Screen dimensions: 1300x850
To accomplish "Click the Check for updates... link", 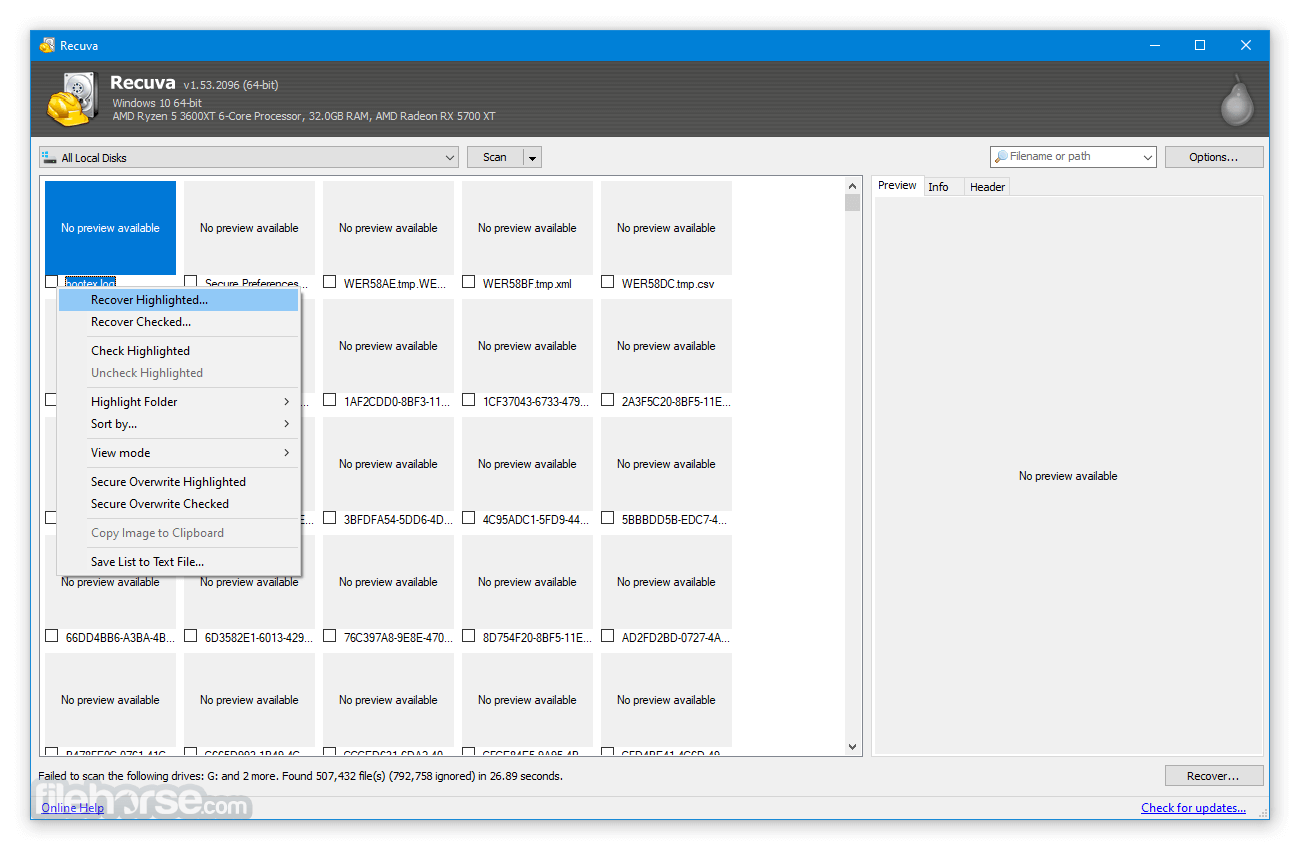I will click(x=1193, y=808).
